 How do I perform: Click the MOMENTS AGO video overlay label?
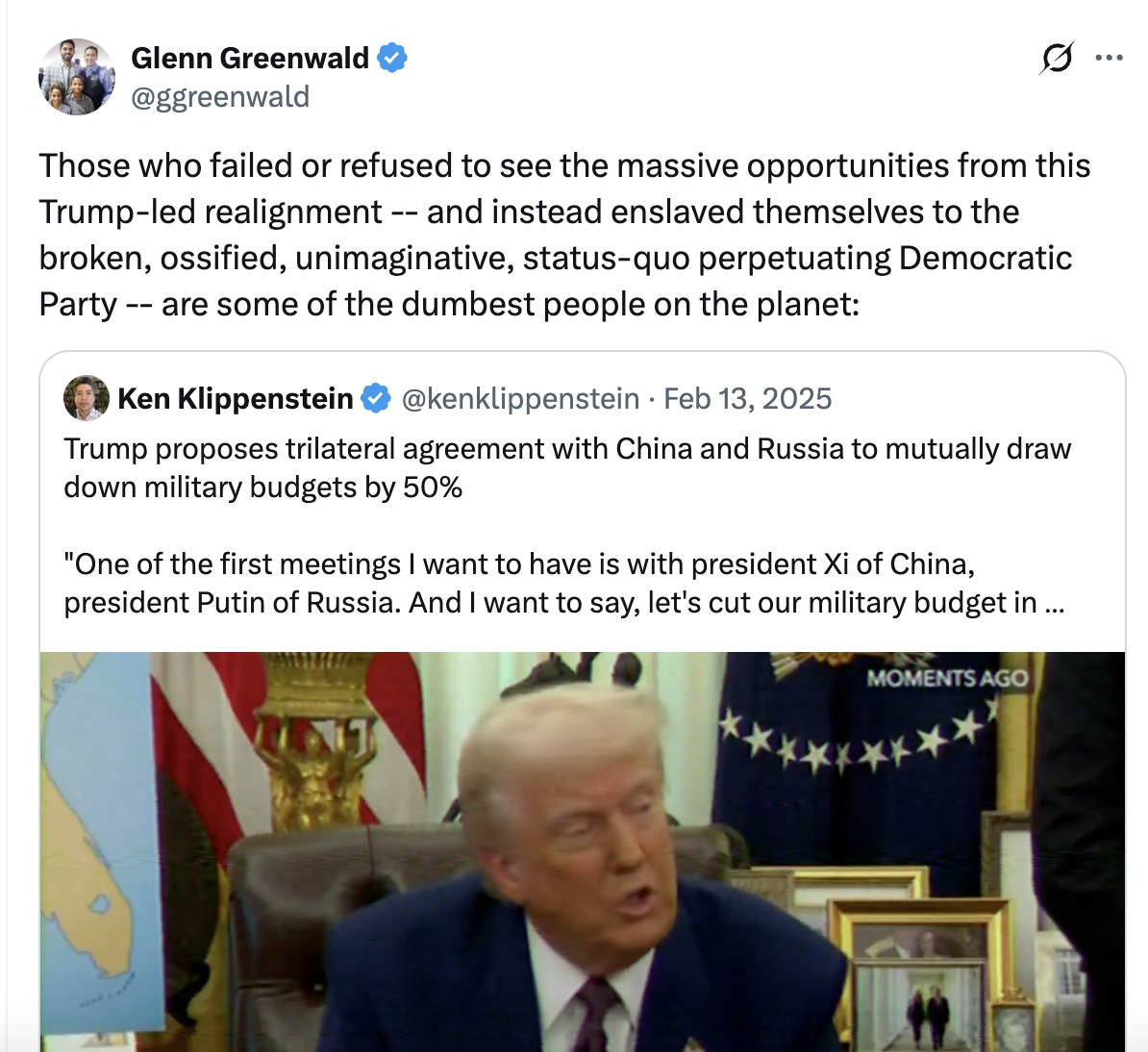pyautogui.click(x=947, y=679)
